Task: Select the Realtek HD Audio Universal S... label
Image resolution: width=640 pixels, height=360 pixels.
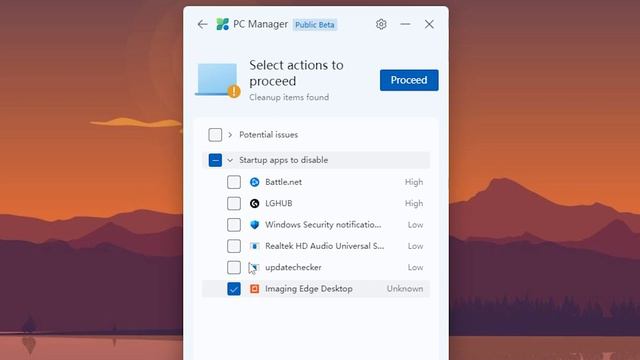Action: (324, 246)
